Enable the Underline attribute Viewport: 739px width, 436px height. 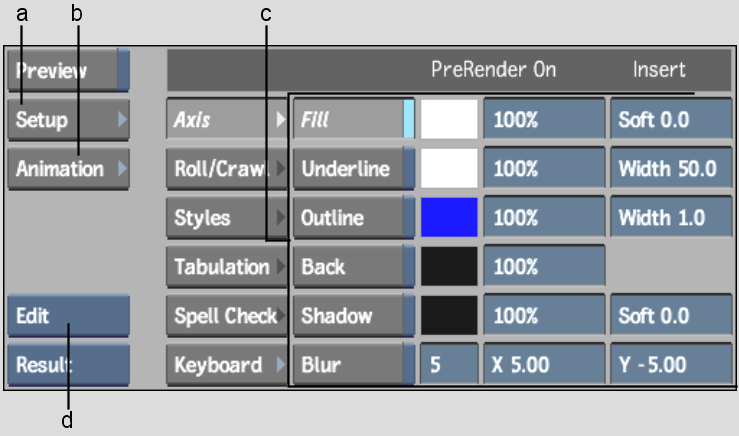click(x=353, y=168)
